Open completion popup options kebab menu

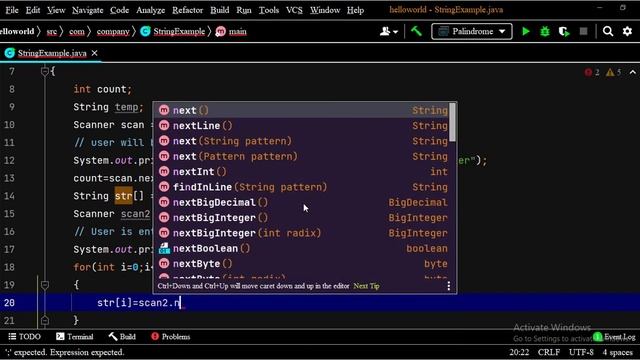point(449,286)
